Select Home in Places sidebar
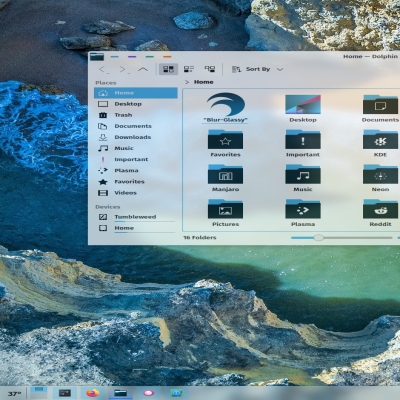 [x=136, y=93]
